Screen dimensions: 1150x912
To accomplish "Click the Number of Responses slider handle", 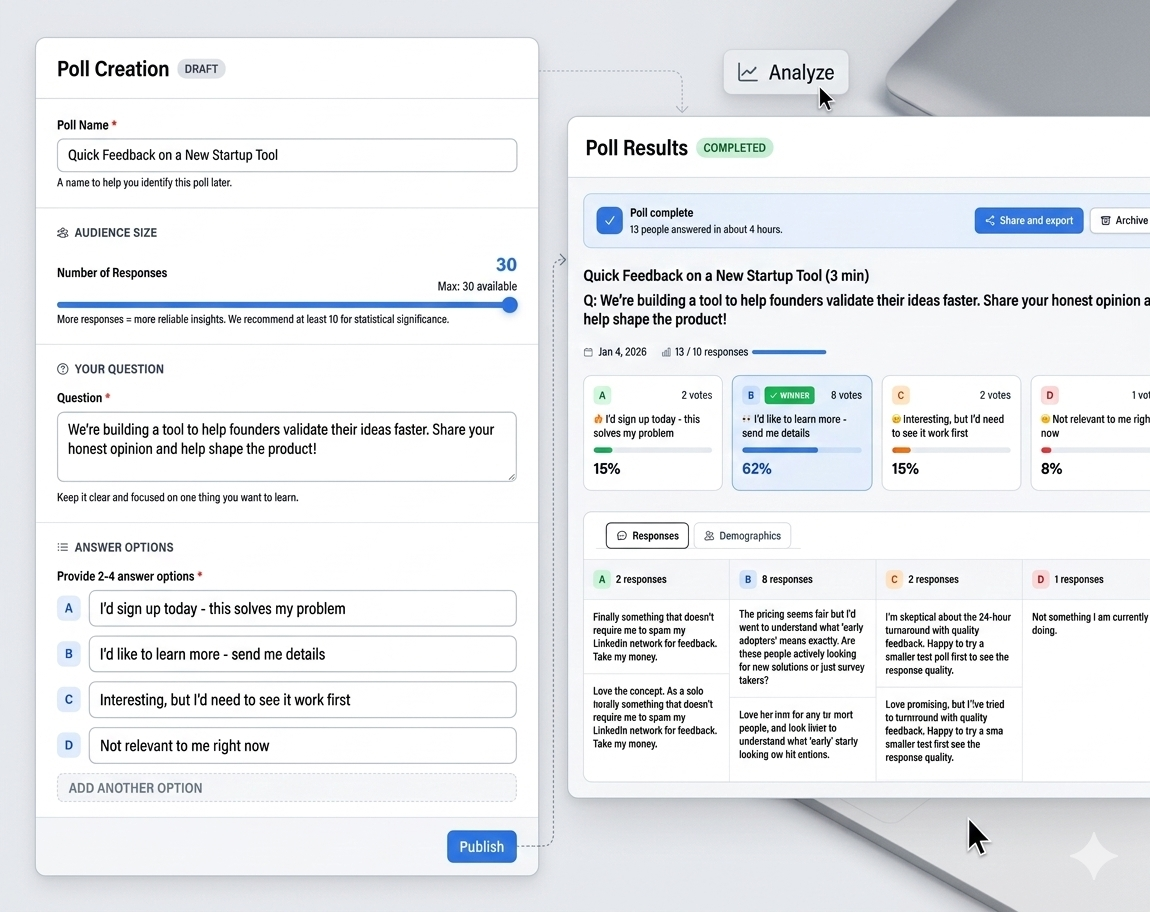I will pos(509,305).
